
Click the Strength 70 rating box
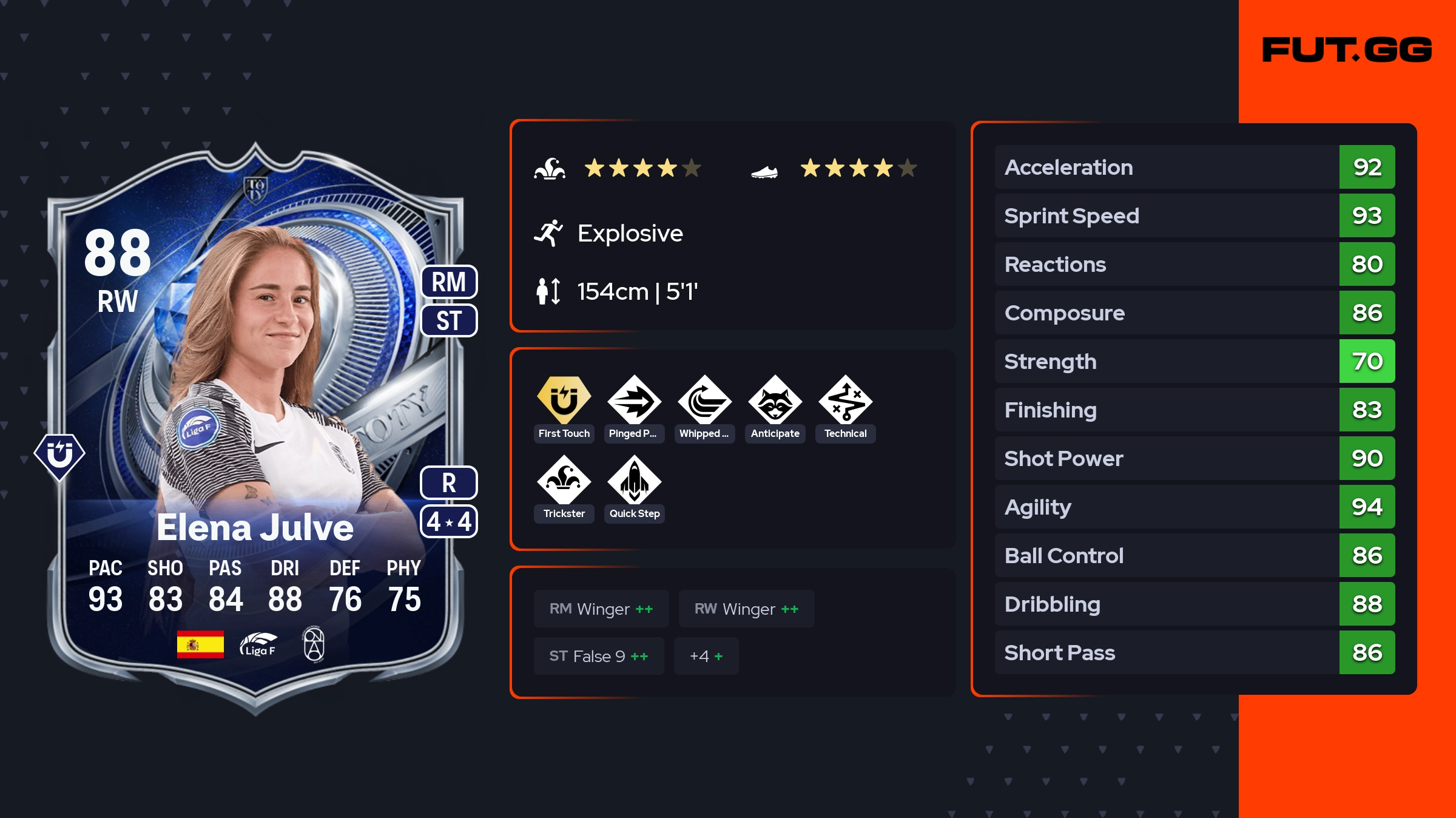pyautogui.click(x=1367, y=361)
